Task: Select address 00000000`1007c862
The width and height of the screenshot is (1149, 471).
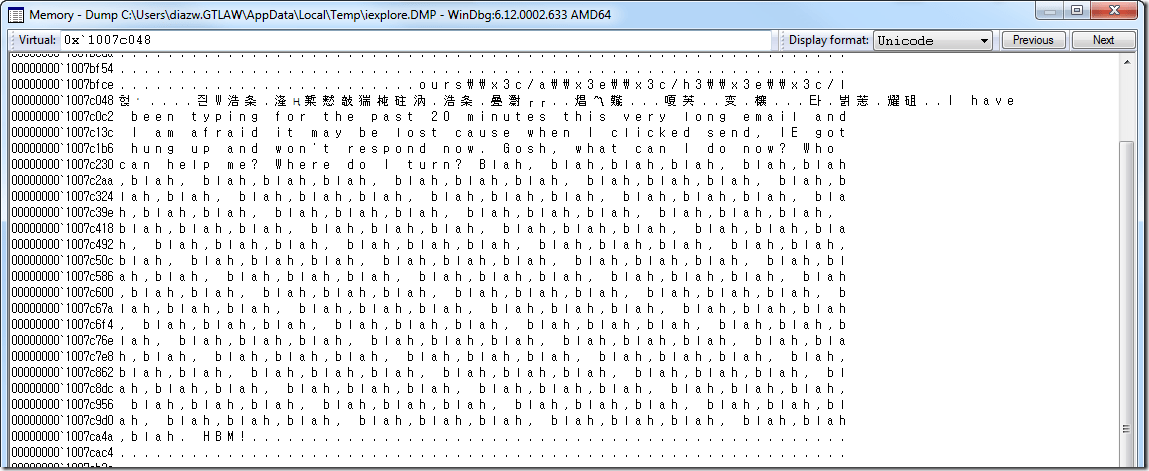Action: point(62,373)
